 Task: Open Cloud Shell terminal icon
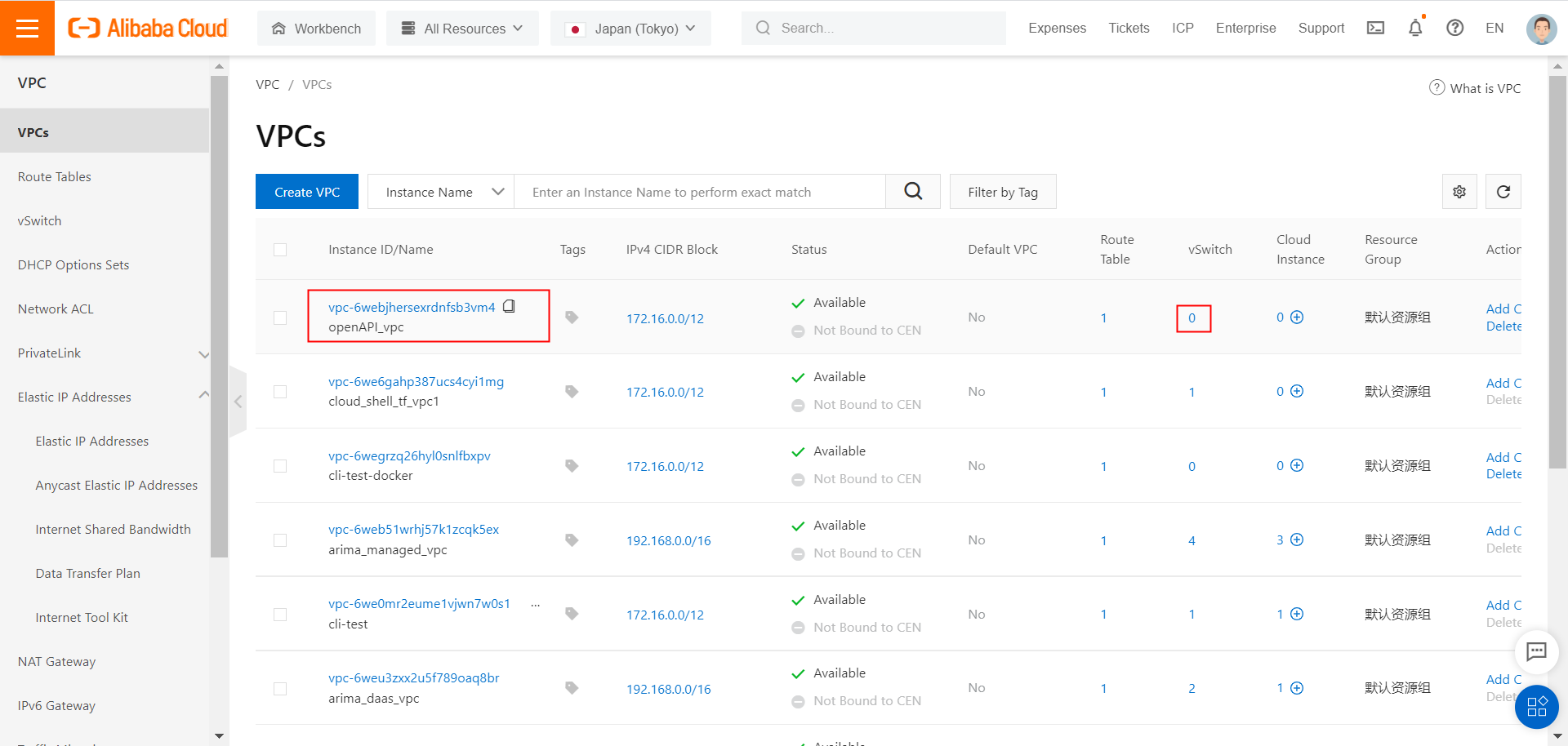click(1375, 28)
